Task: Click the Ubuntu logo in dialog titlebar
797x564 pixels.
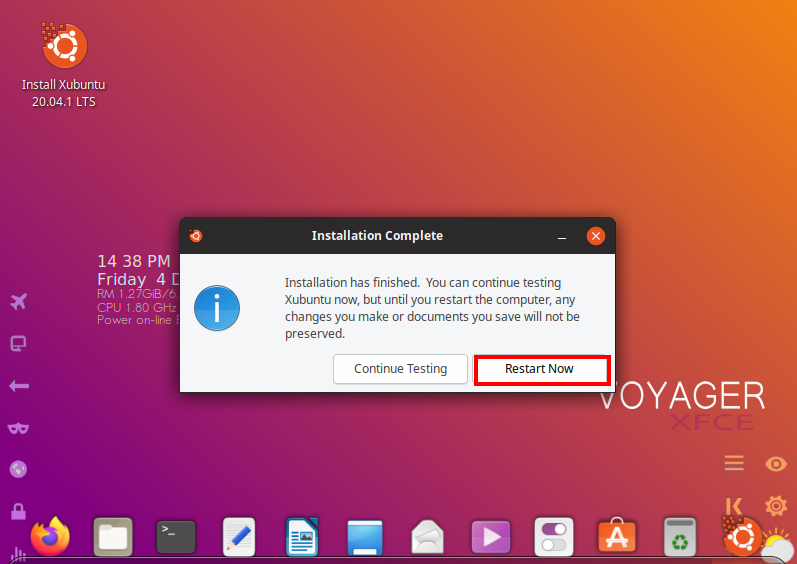Action: 196,236
